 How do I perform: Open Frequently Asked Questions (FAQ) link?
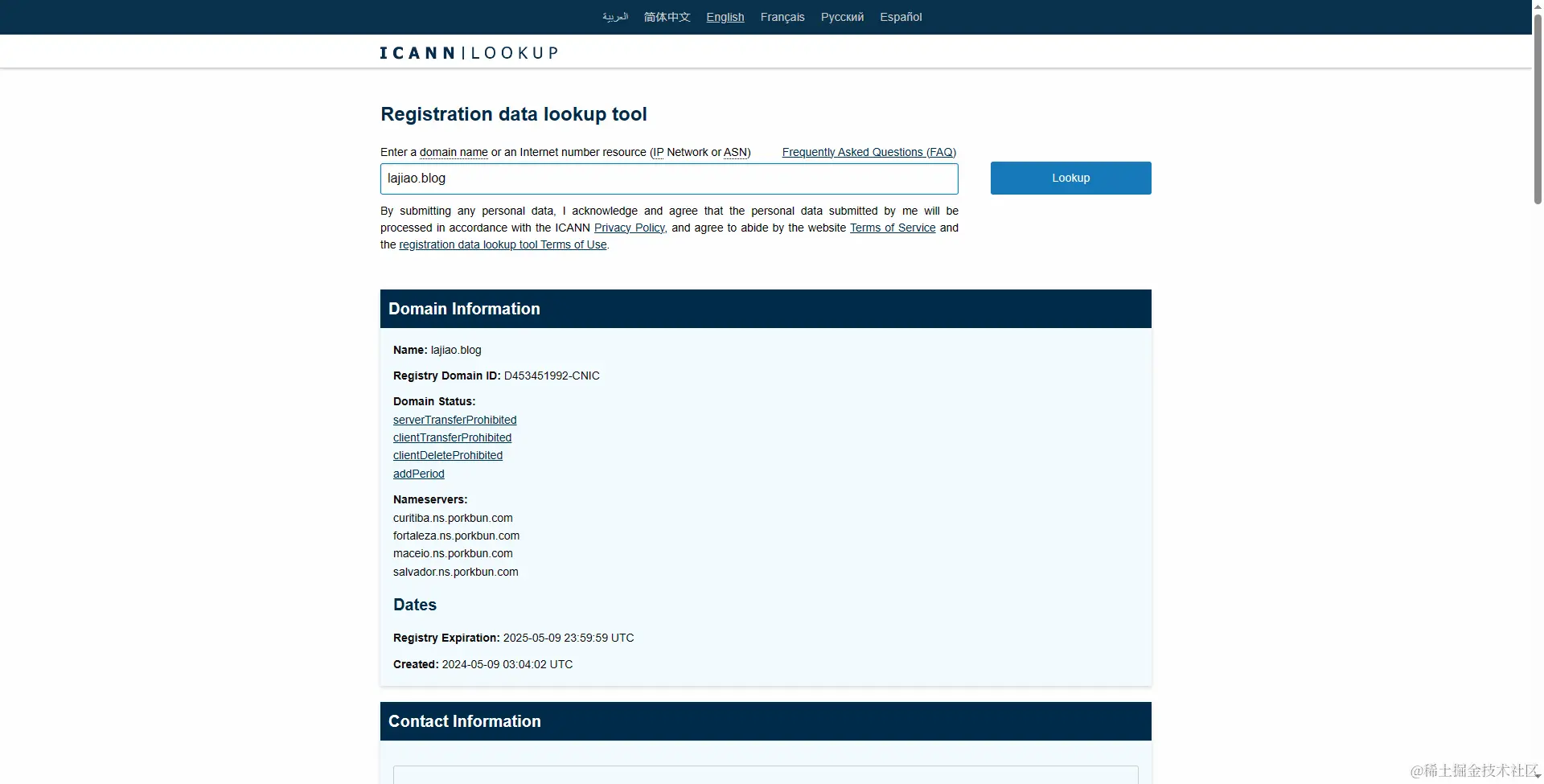point(869,152)
